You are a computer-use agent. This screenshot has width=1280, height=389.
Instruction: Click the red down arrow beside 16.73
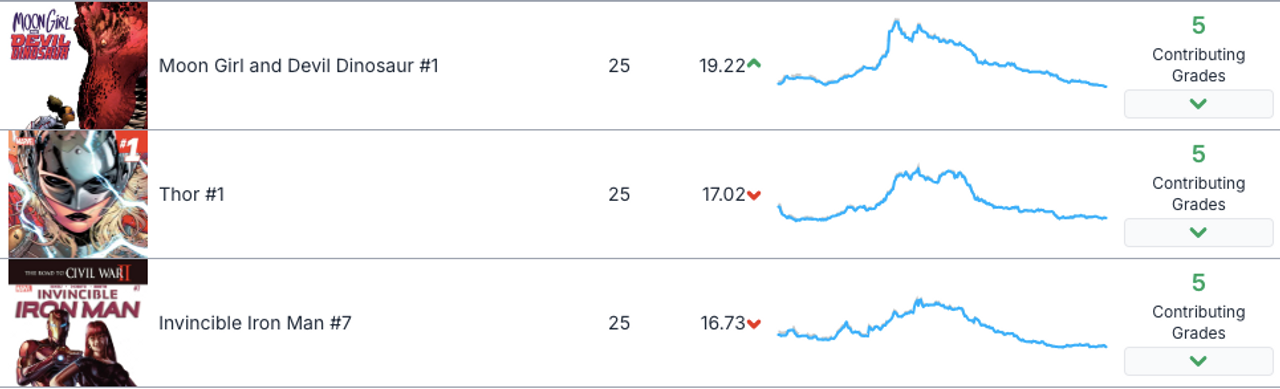click(754, 324)
